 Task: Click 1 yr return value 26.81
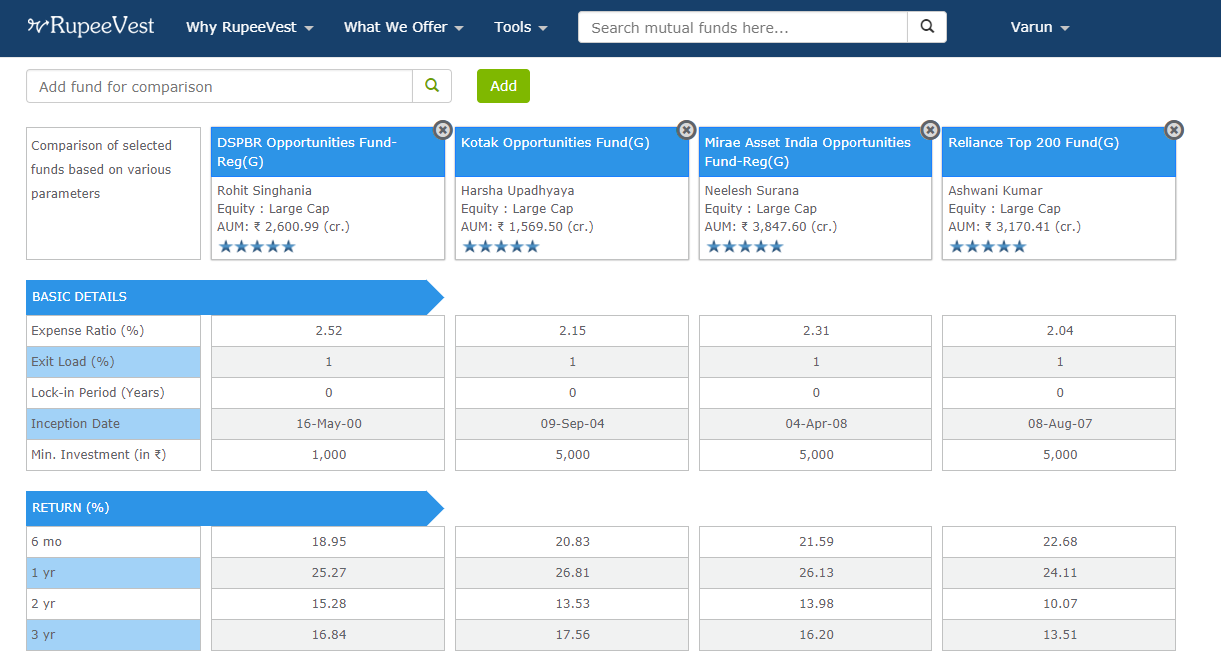[572, 572]
